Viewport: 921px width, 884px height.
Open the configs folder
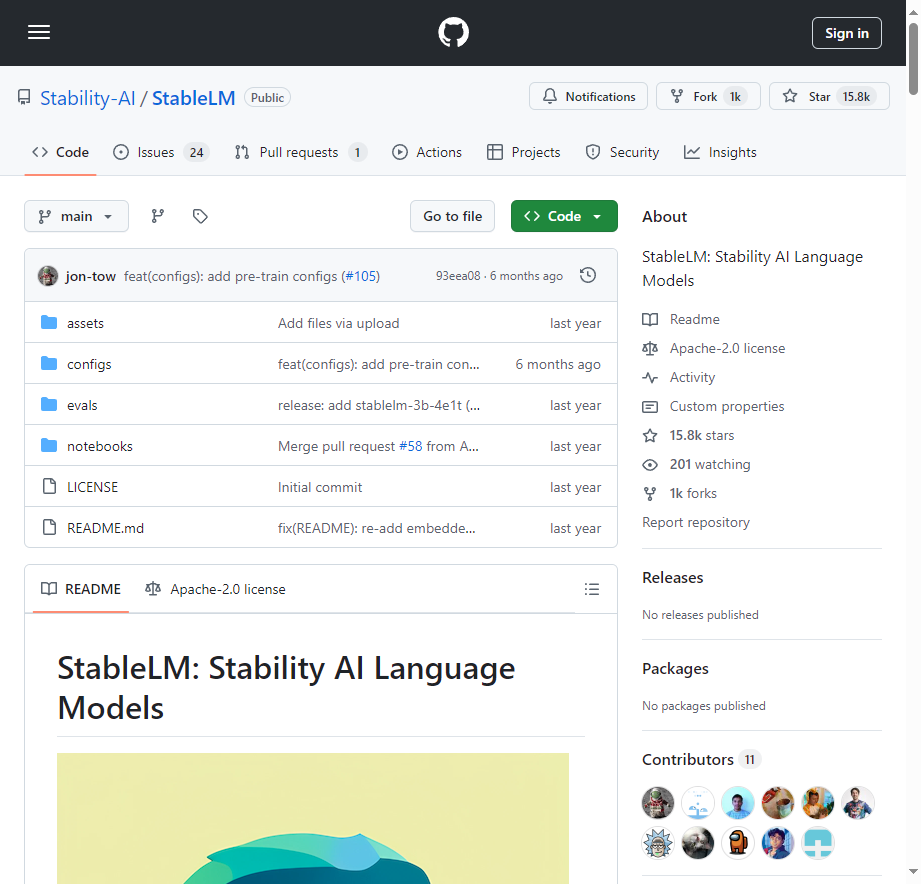tap(89, 364)
